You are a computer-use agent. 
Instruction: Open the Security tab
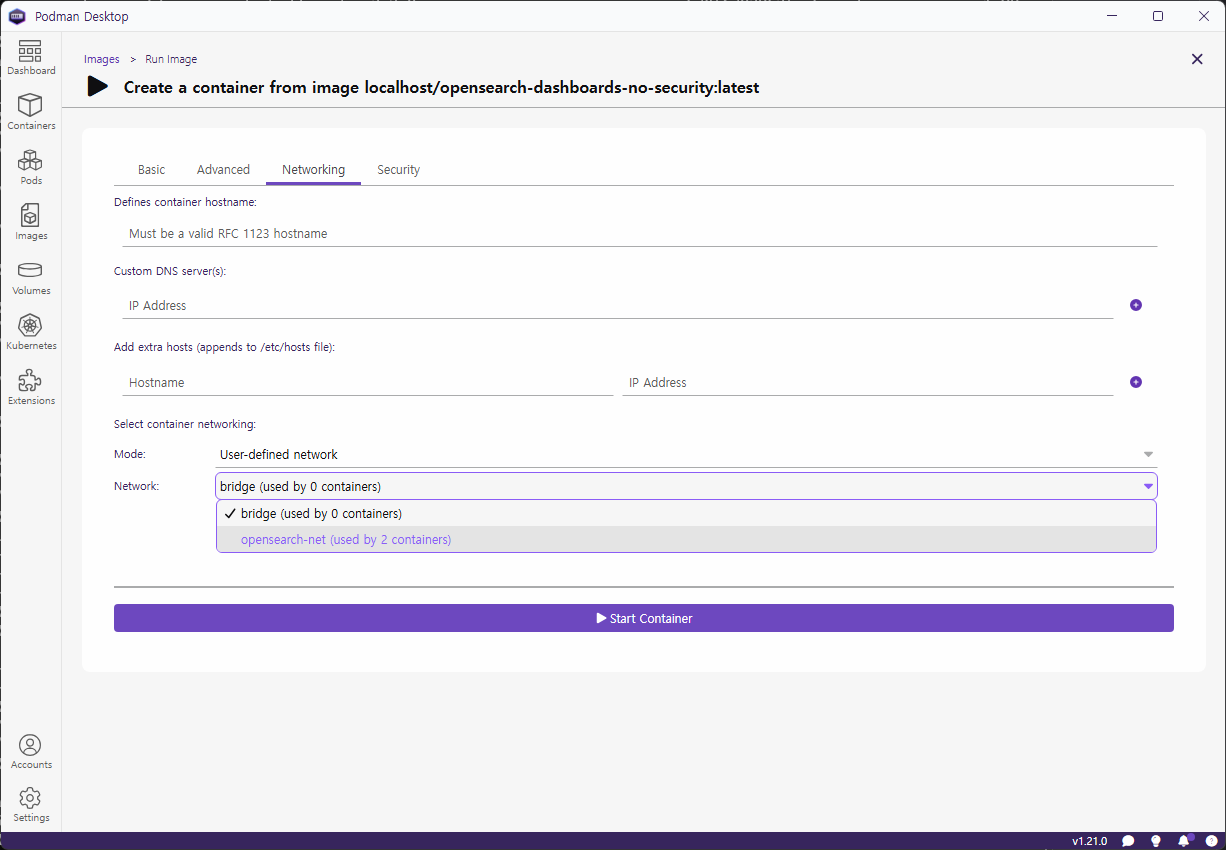(398, 170)
